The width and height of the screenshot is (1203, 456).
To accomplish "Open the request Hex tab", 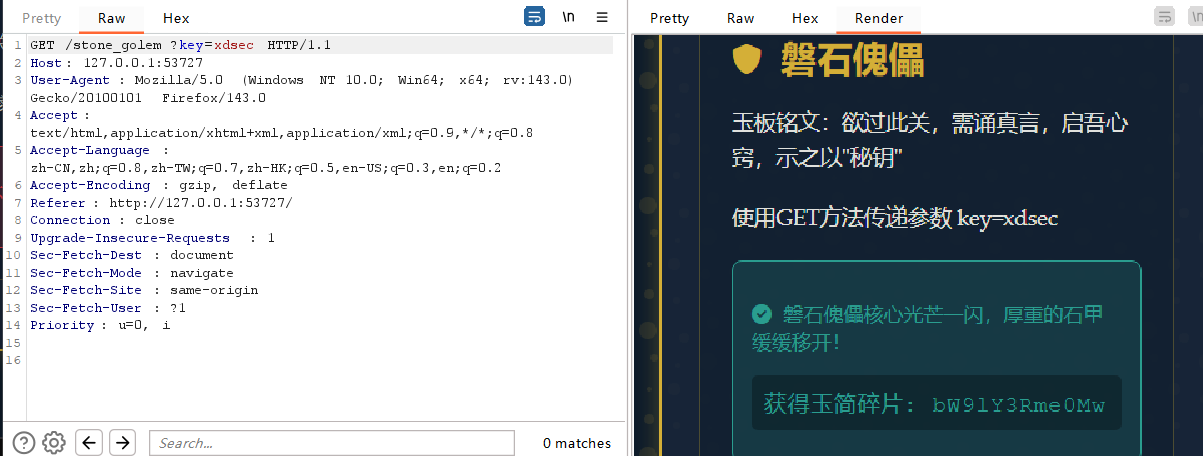I will point(176,18).
